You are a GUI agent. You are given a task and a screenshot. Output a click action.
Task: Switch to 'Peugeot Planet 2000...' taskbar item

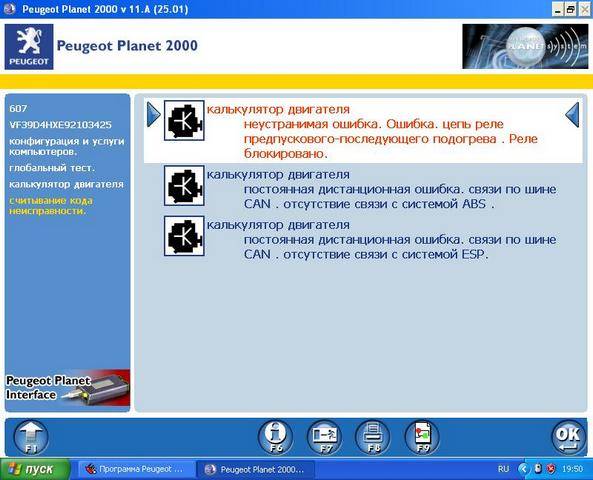tap(255, 469)
